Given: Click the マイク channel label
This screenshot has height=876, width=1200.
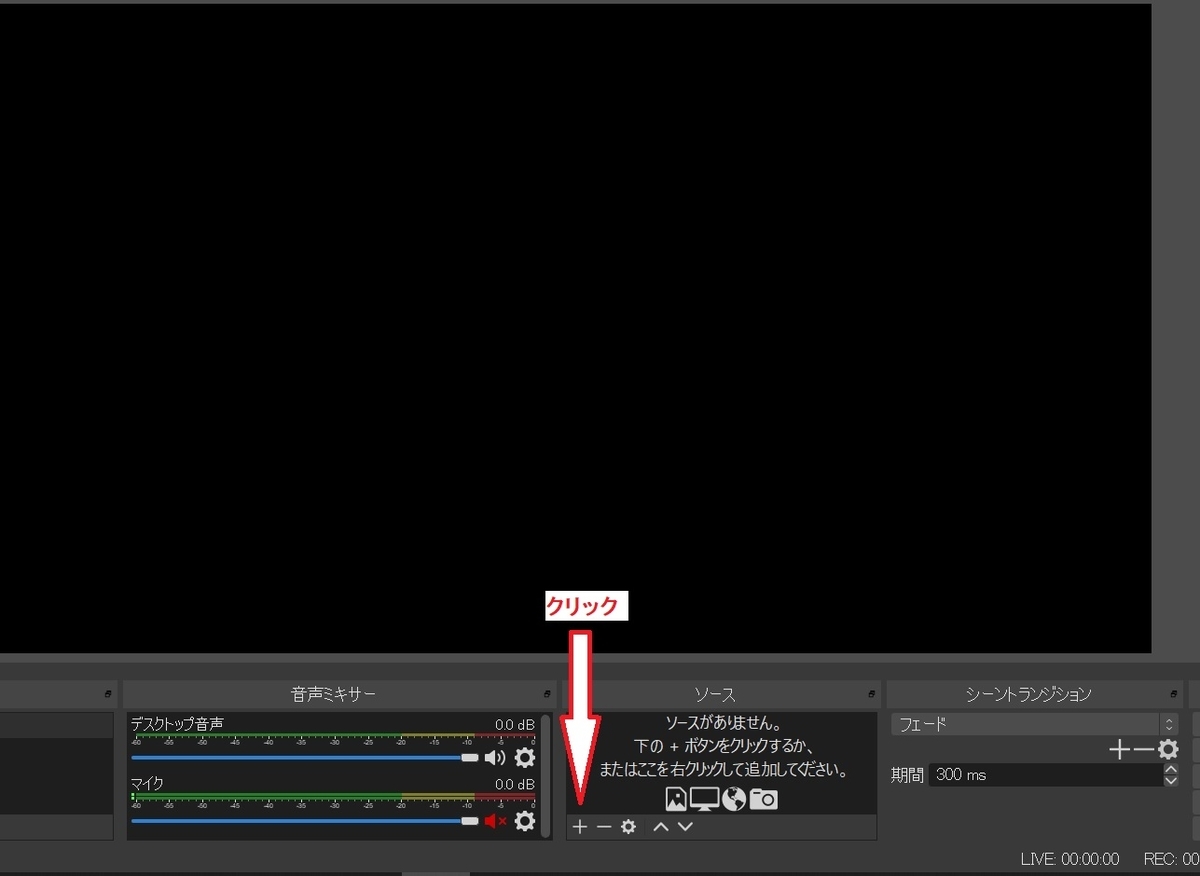Looking at the screenshot, I should pos(147,784).
